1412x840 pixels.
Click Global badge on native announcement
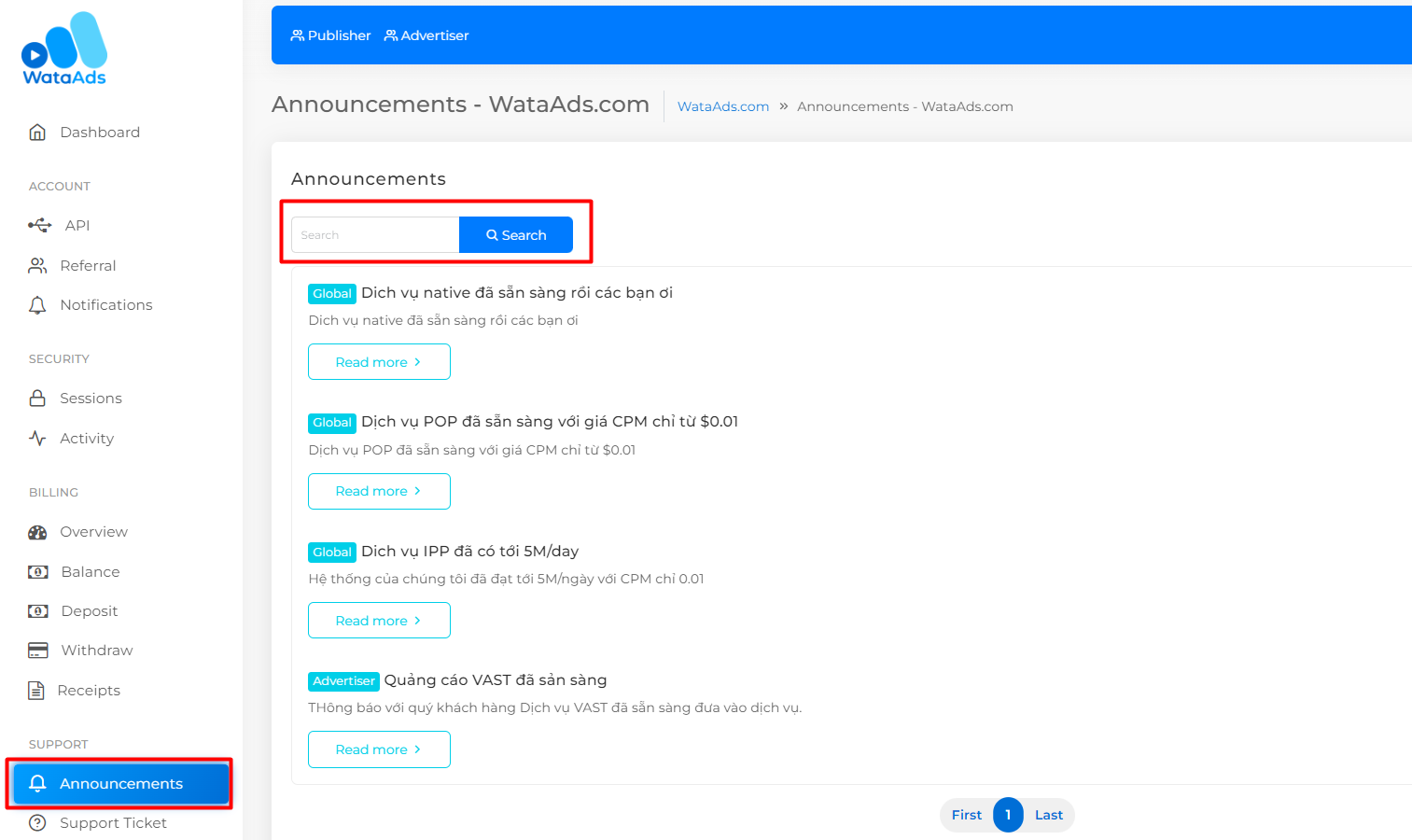click(332, 294)
